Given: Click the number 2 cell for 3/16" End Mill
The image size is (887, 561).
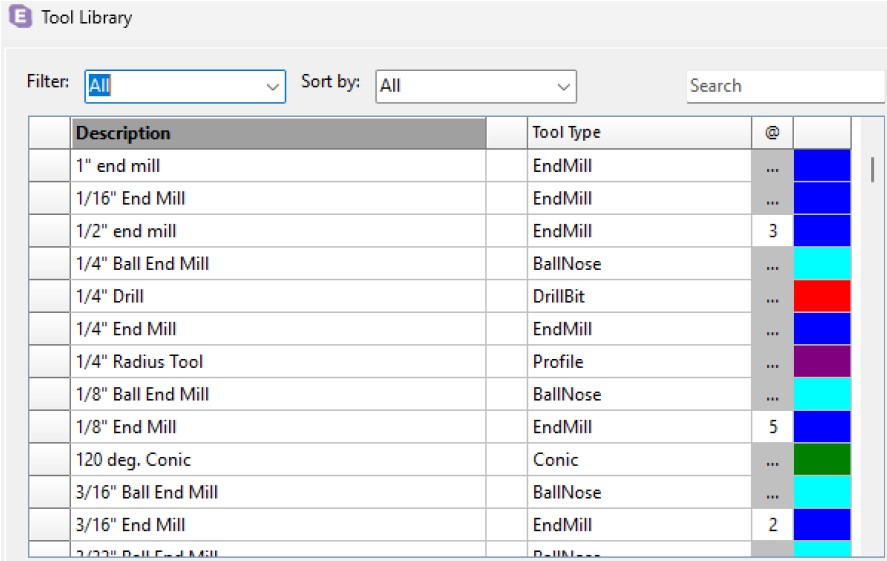Looking at the screenshot, I should click(x=772, y=525).
